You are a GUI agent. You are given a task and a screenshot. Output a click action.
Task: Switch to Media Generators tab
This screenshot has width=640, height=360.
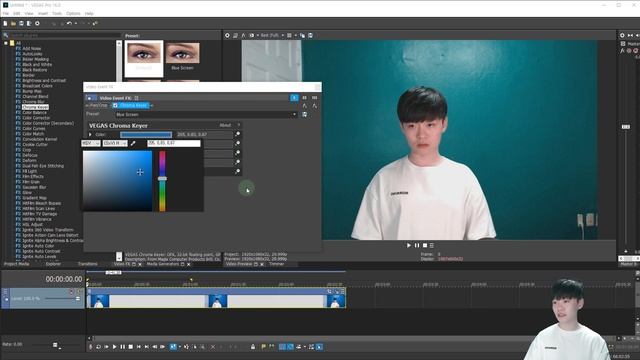tap(163, 264)
